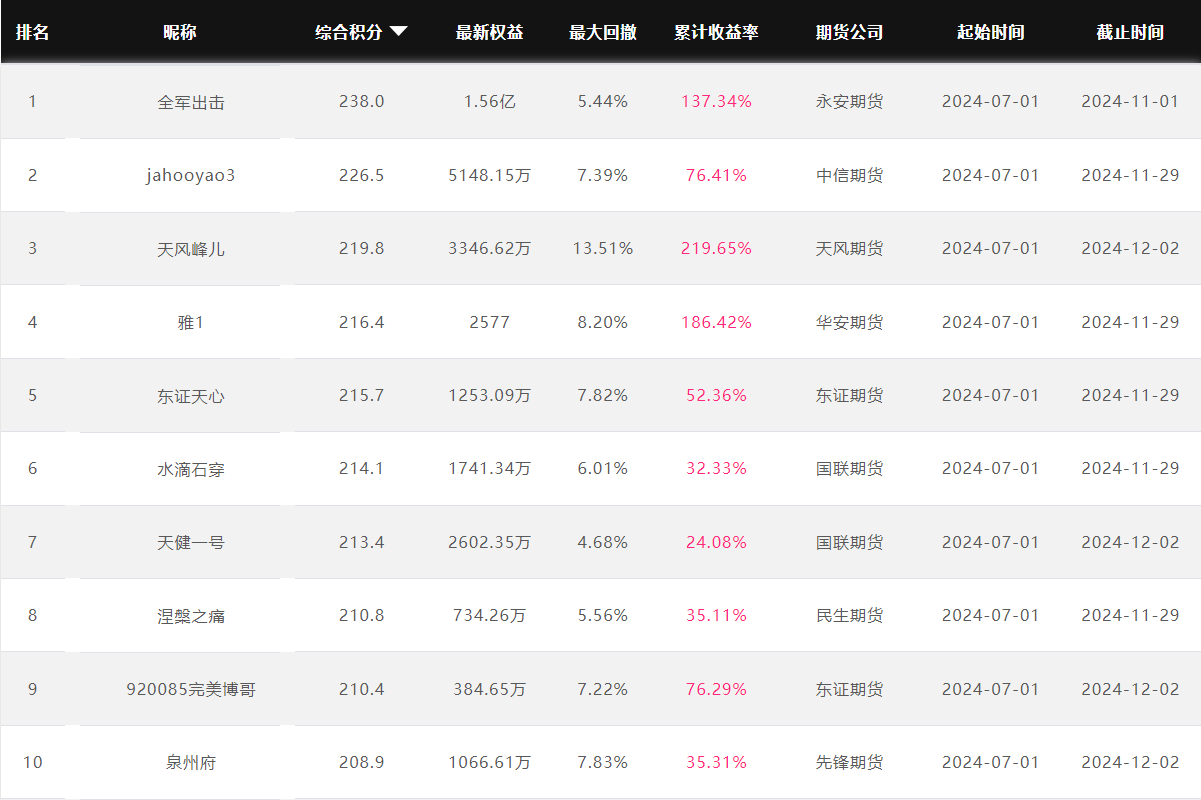Click the return rate 35.11%
This screenshot has width=1201, height=800.
[716, 615]
